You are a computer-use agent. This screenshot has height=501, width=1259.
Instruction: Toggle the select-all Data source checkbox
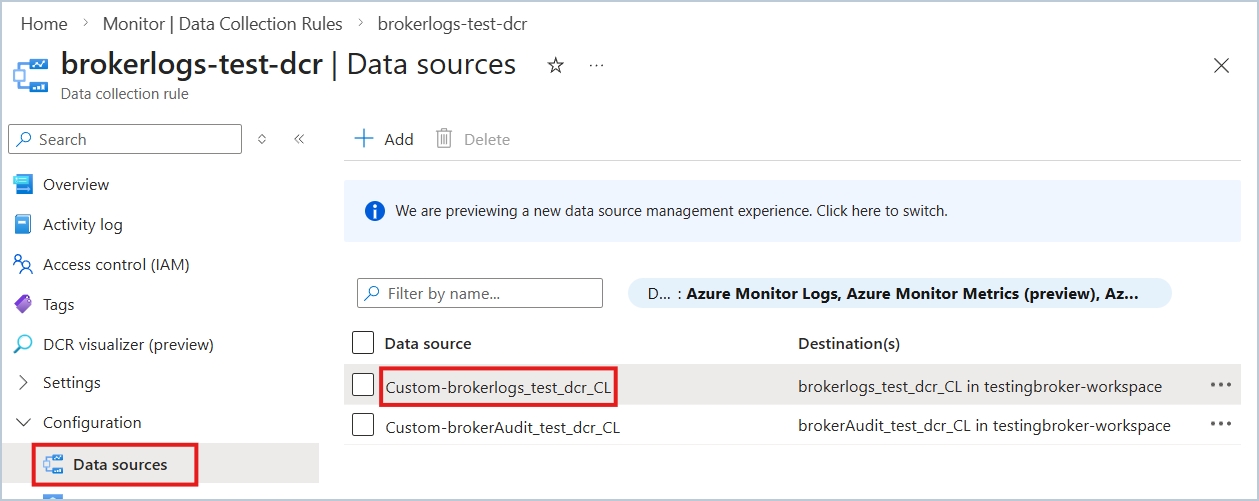(x=363, y=343)
